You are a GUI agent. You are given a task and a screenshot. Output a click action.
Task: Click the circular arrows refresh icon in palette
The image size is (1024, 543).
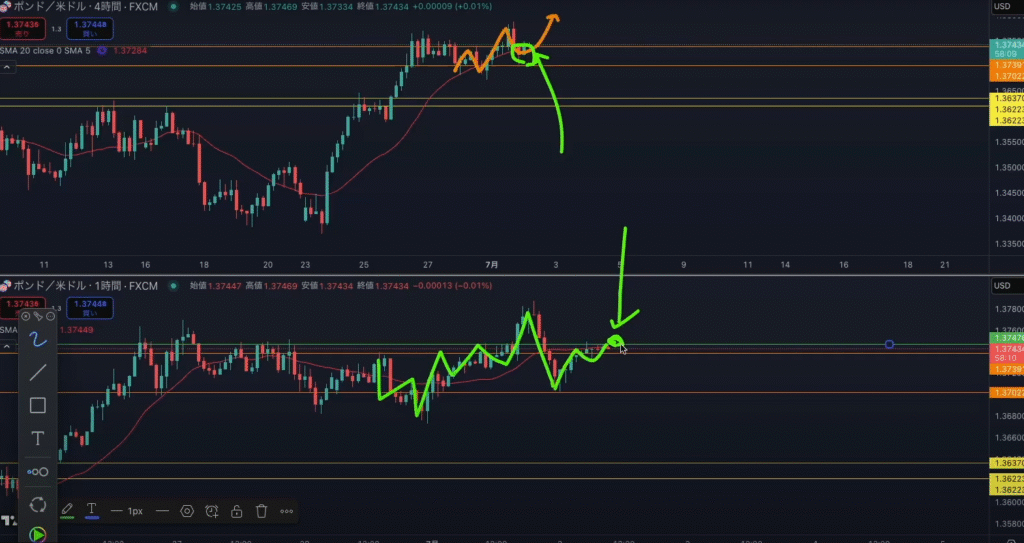[x=38, y=504]
